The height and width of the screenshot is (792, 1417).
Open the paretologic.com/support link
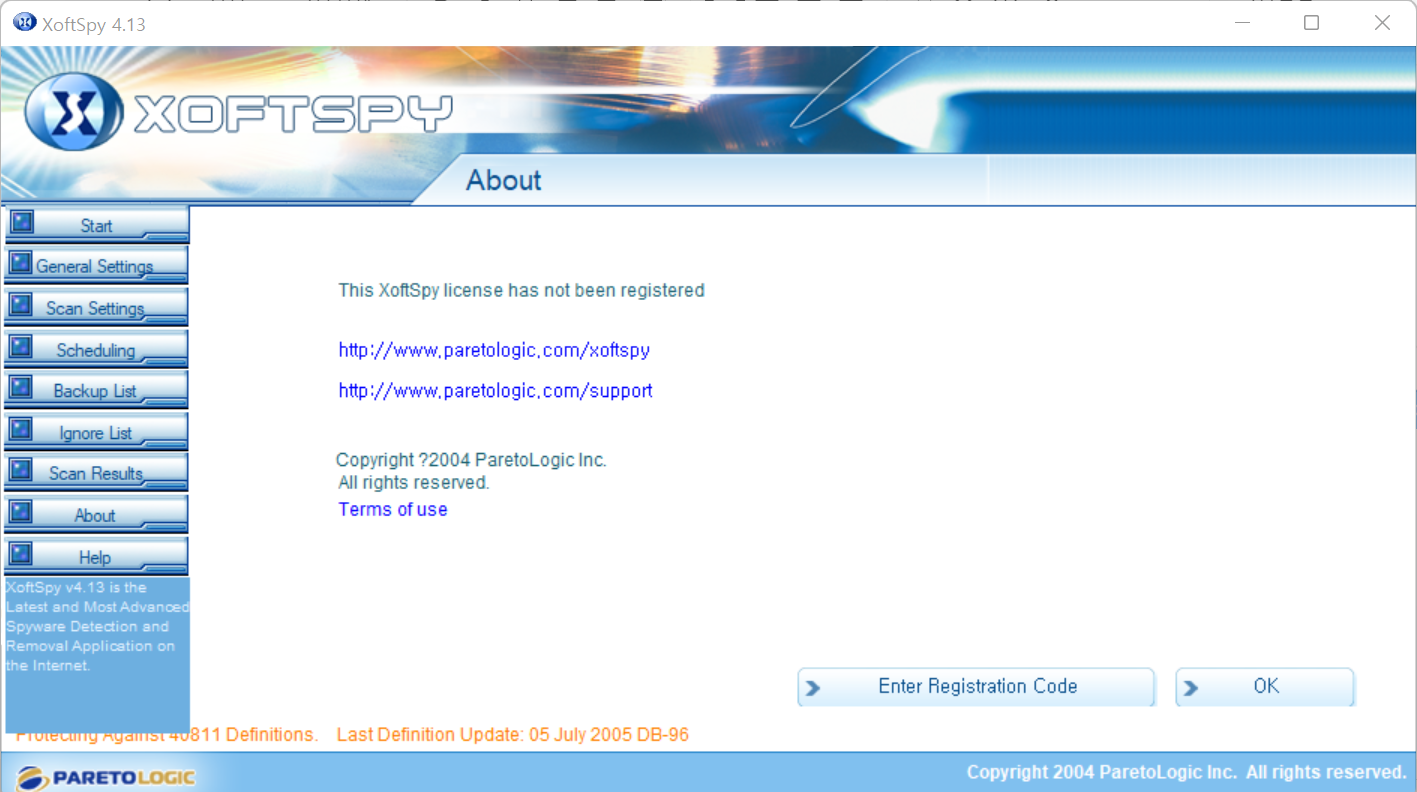(x=496, y=391)
